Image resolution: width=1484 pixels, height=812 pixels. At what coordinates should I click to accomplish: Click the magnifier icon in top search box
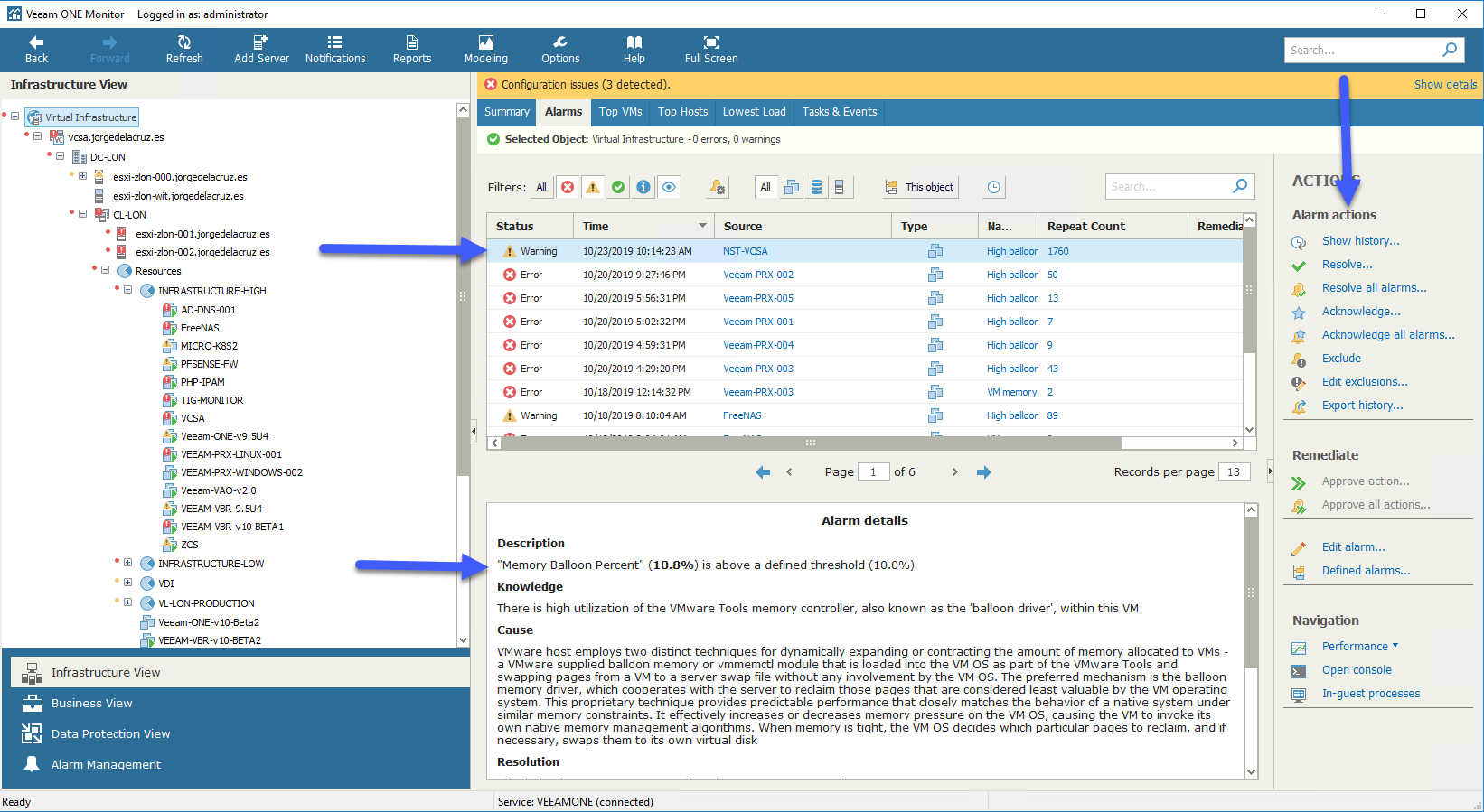1450,50
